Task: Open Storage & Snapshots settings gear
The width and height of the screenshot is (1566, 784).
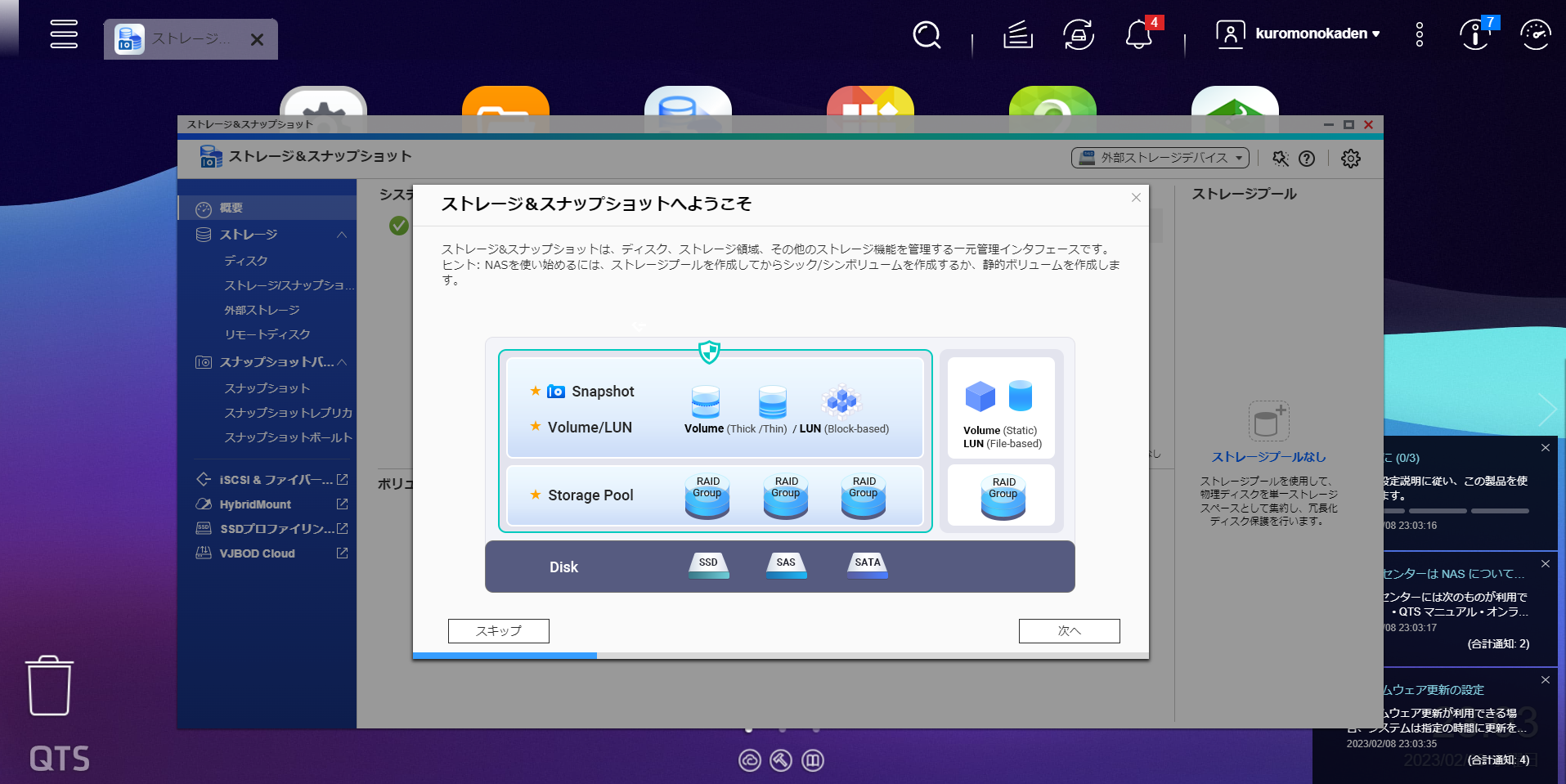Action: point(1351,159)
